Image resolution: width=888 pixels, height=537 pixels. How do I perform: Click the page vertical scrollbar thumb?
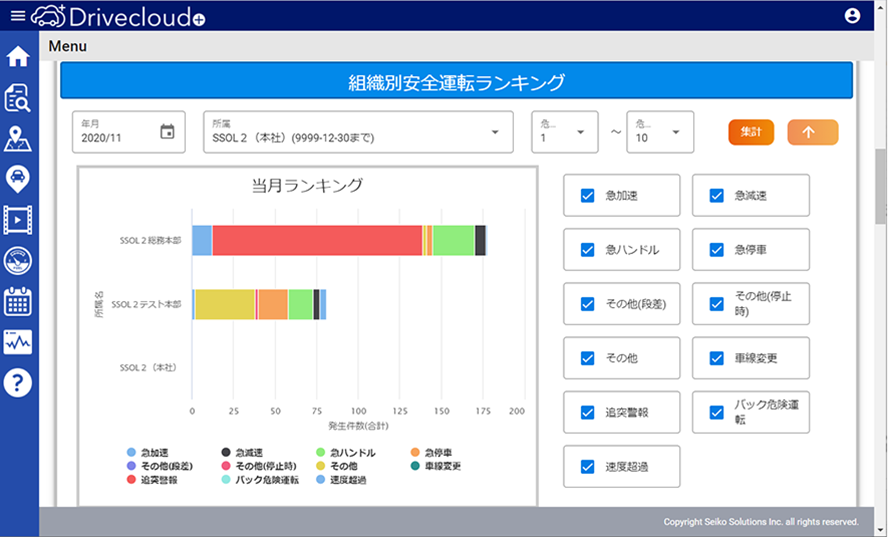tap(881, 186)
